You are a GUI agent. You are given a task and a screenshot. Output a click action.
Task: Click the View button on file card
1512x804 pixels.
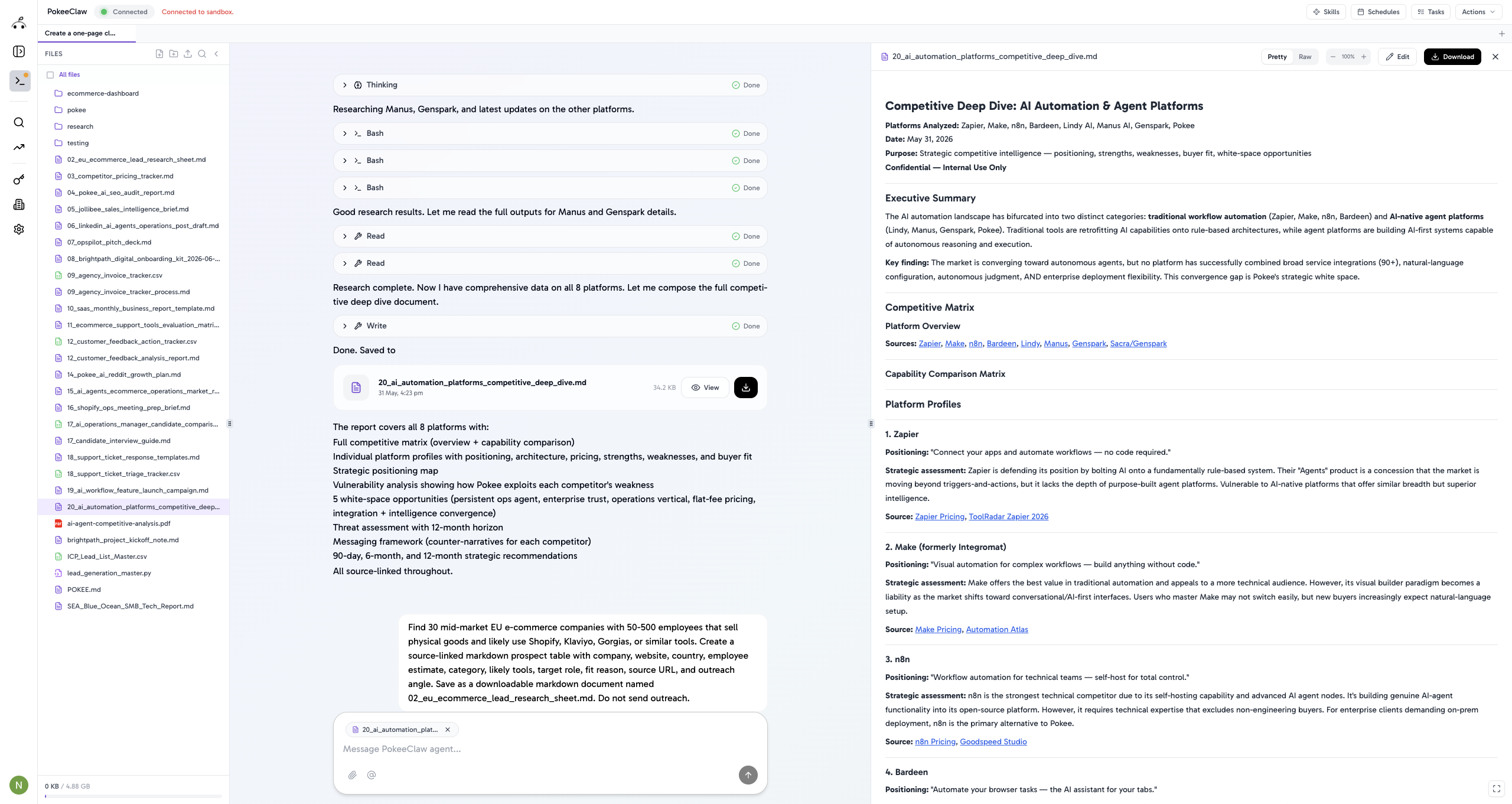coord(705,388)
